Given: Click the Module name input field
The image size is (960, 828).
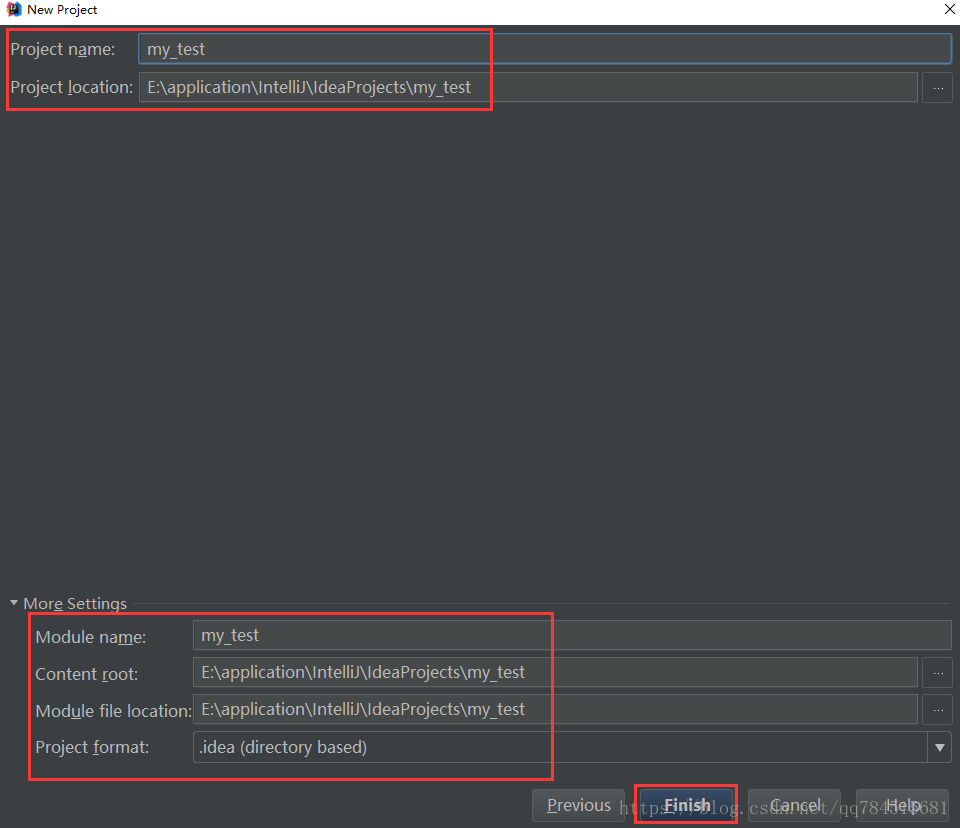Looking at the screenshot, I should [572, 635].
